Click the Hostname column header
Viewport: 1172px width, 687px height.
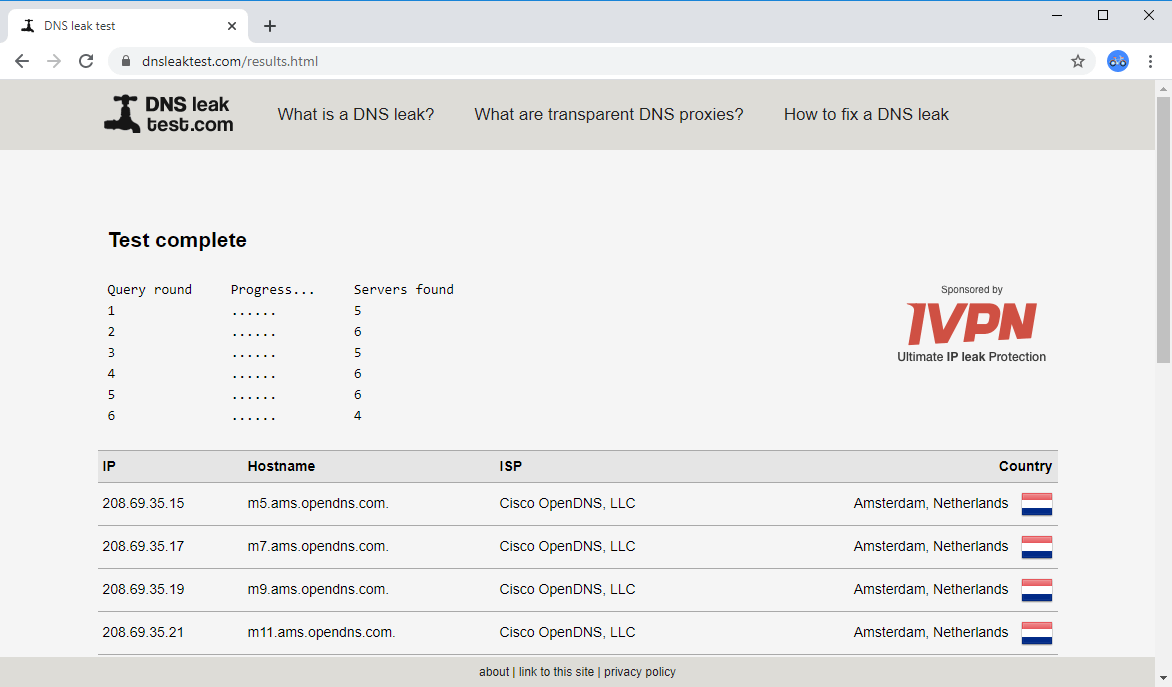point(281,466)
